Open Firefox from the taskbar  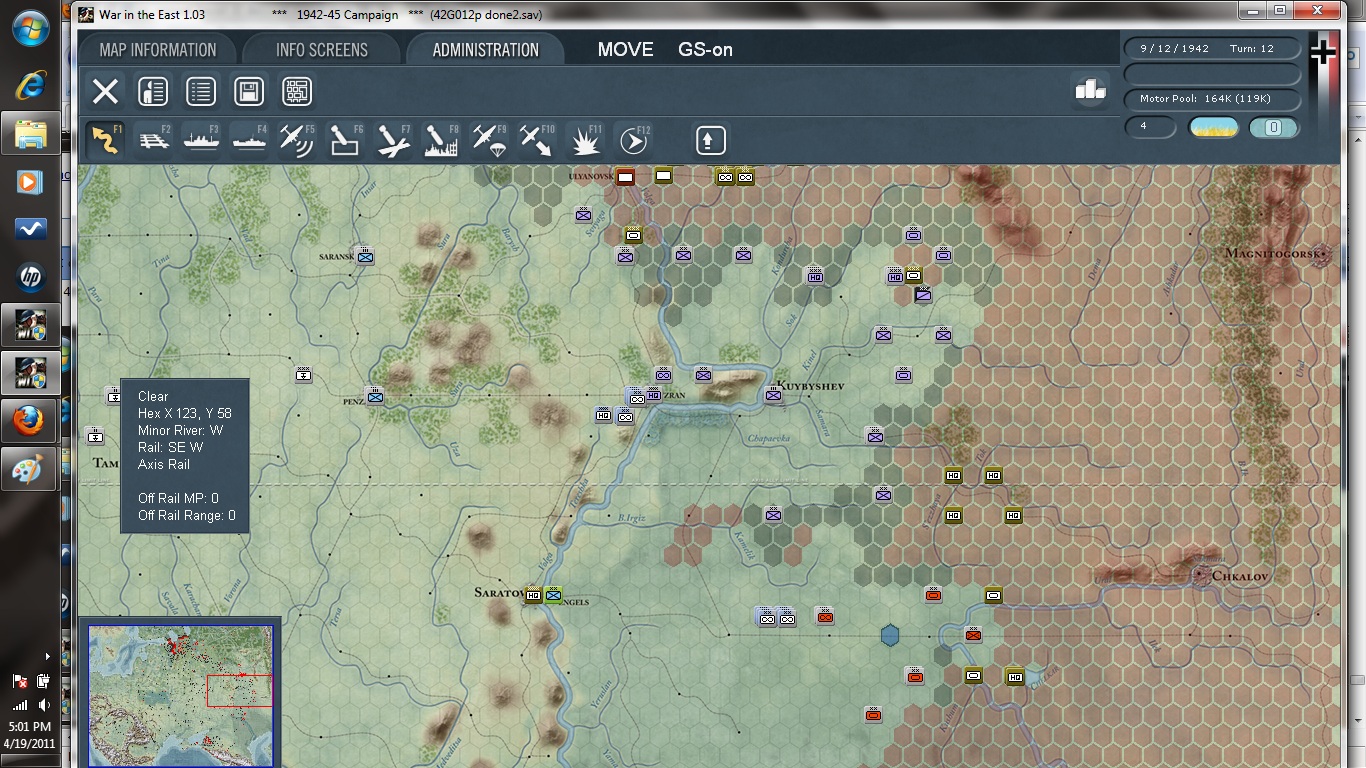30,422
